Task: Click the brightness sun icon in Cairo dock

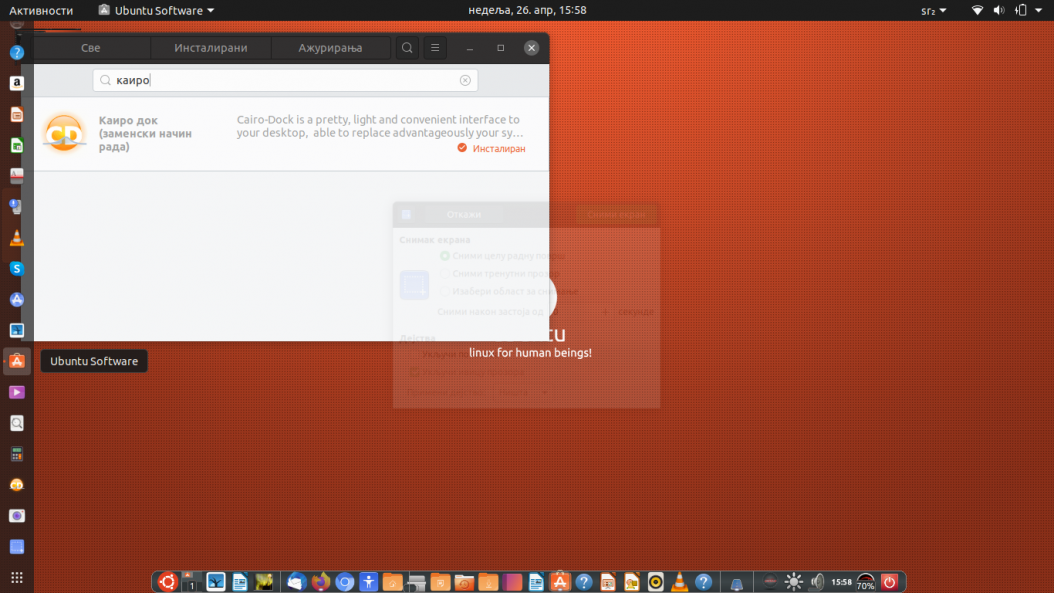Action: coord(793,582)
